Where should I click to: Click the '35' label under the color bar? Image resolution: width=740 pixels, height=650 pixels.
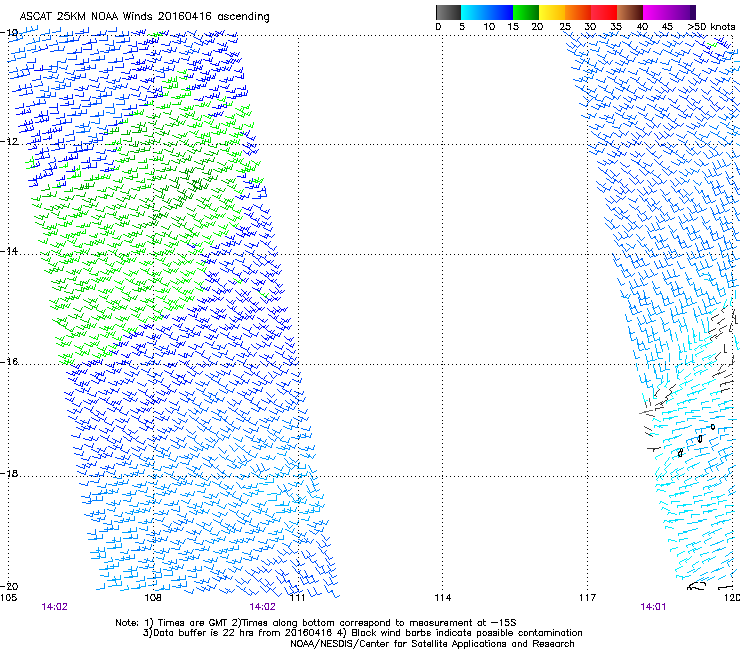click(x=616, y=27)
